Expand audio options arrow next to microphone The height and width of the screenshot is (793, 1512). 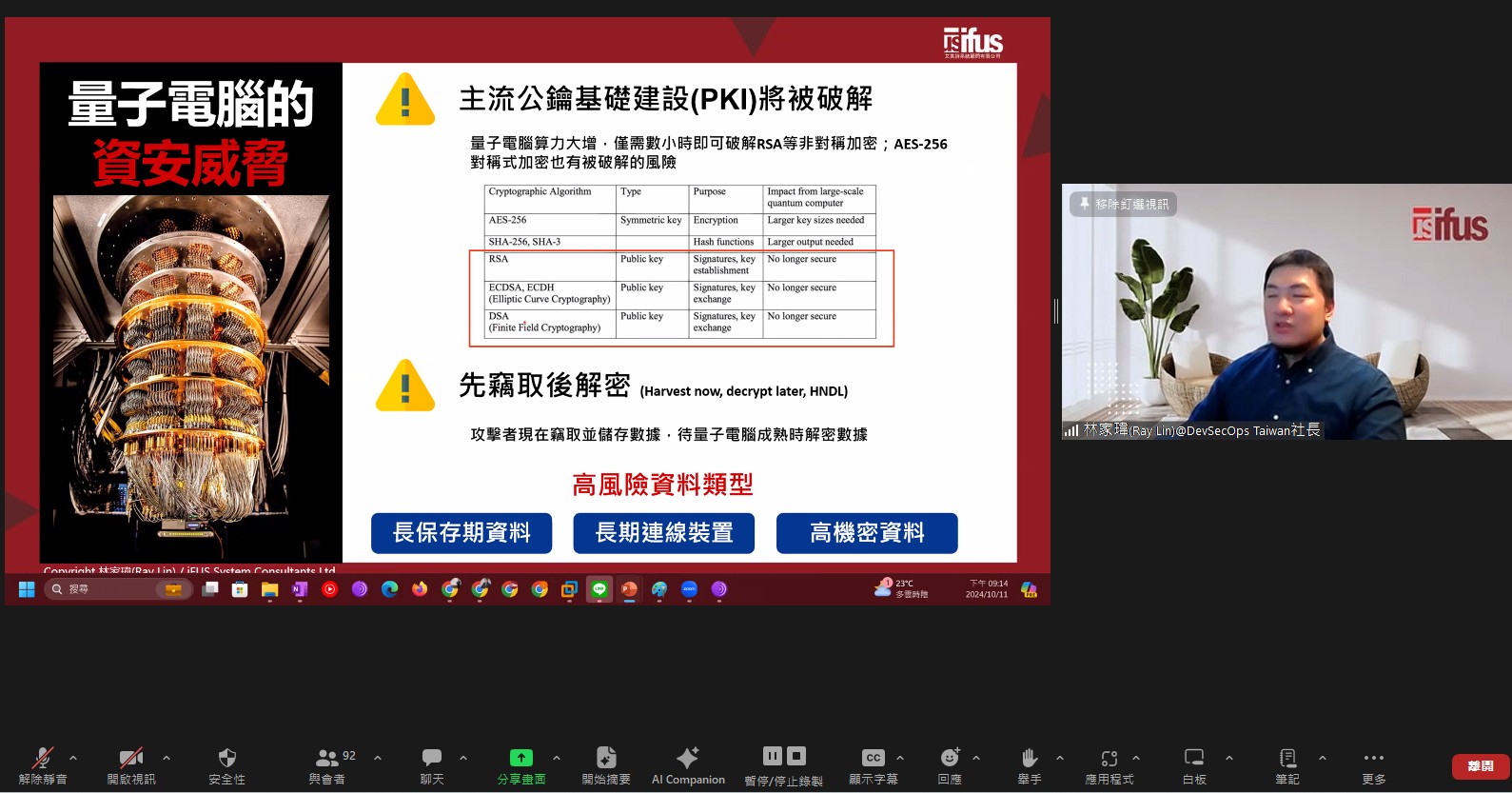pos(73,759)
